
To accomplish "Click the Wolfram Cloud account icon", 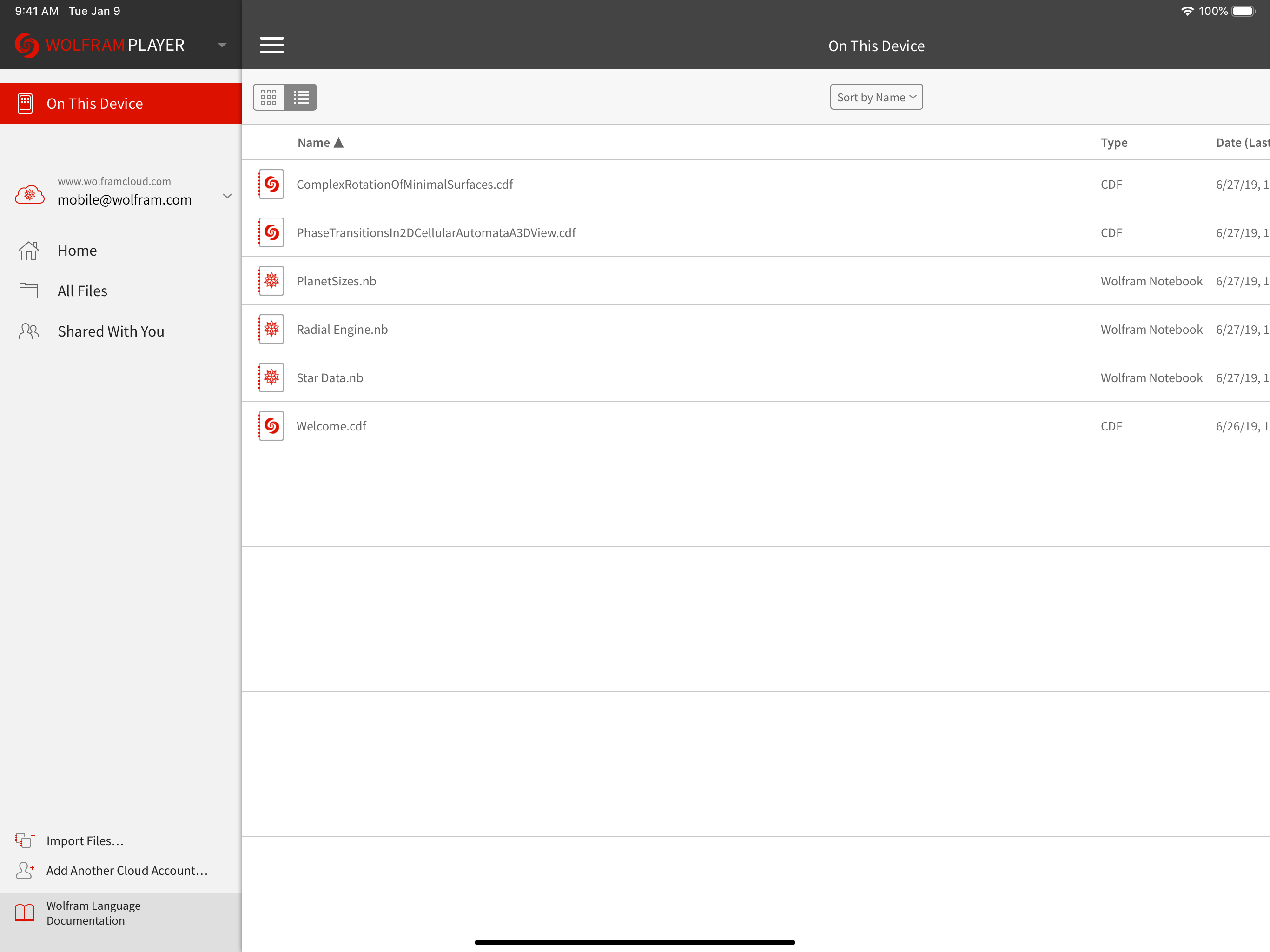I will click(x=29, y=194).
